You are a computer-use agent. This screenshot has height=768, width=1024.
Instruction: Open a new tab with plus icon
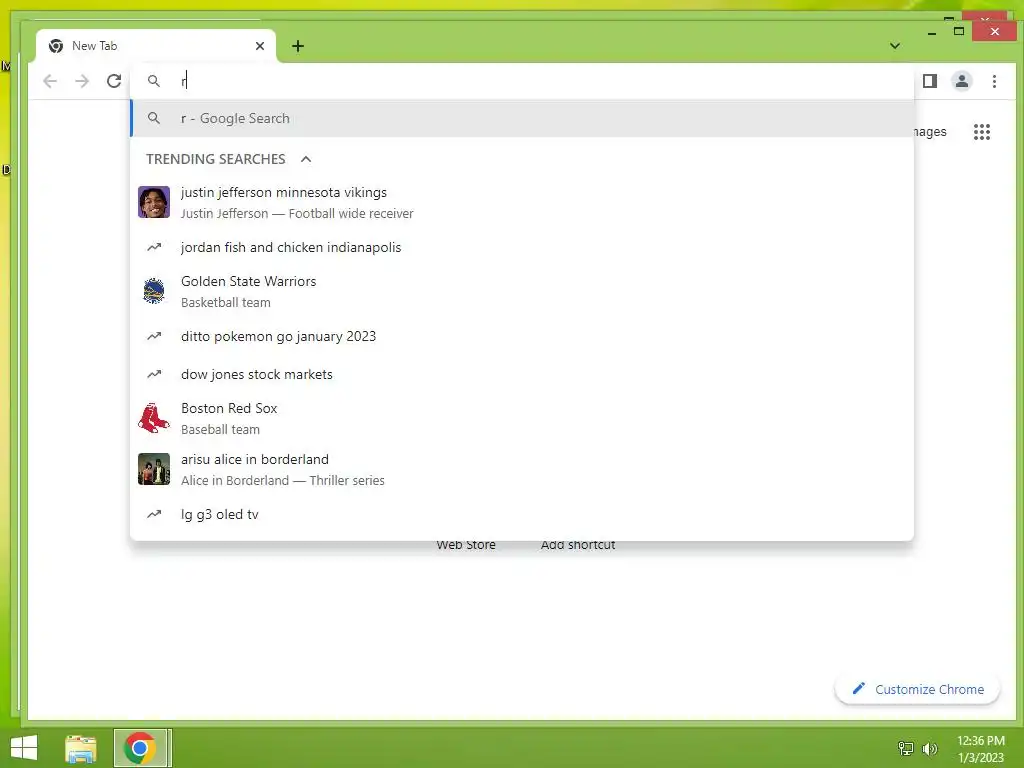[298, 46]
